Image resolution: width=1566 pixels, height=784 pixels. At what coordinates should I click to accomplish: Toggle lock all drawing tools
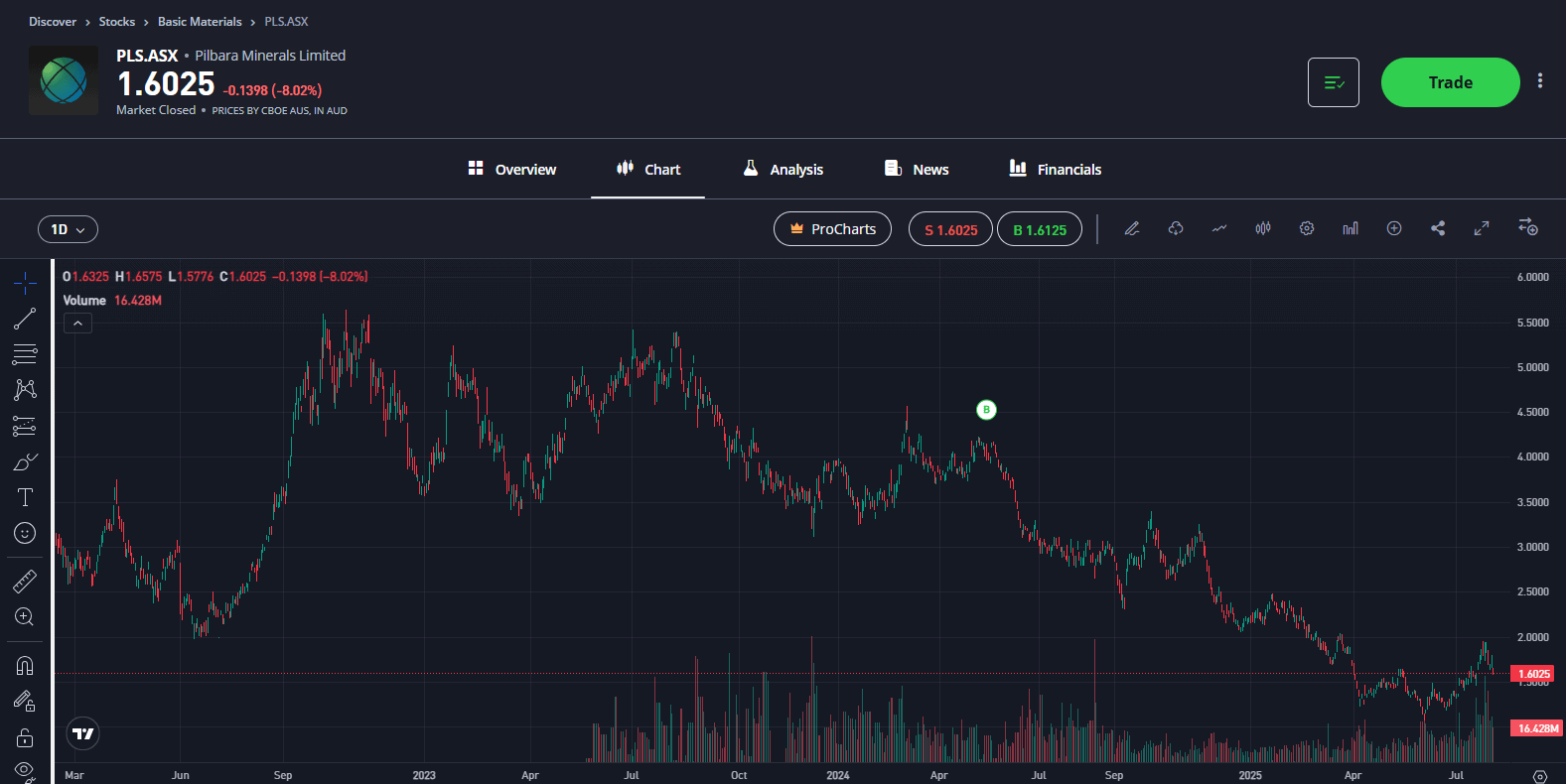25,737
